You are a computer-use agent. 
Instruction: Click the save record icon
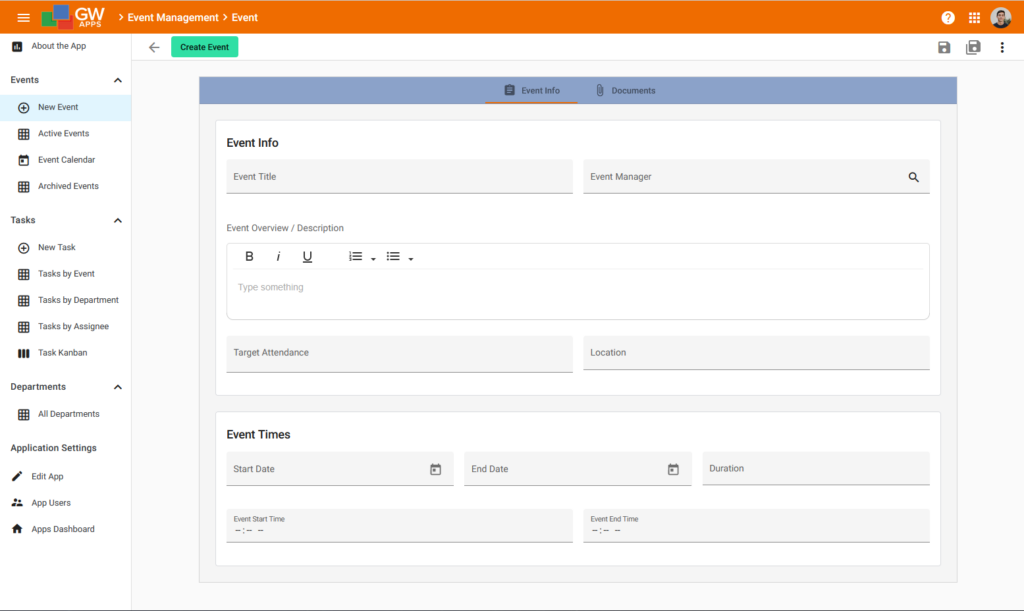click(x=944, y=47)
